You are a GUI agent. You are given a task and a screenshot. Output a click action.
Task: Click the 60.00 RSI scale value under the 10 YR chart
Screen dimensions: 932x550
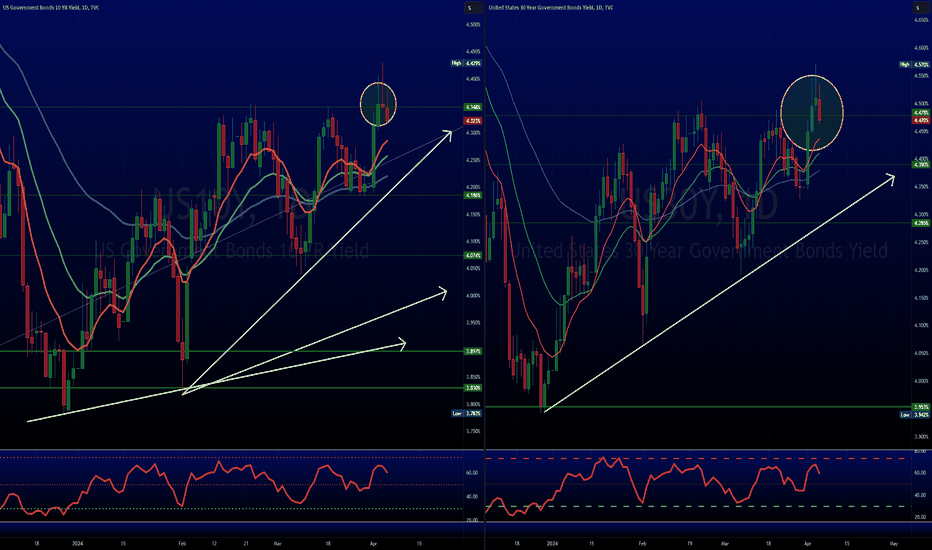[x=472, y=473]
